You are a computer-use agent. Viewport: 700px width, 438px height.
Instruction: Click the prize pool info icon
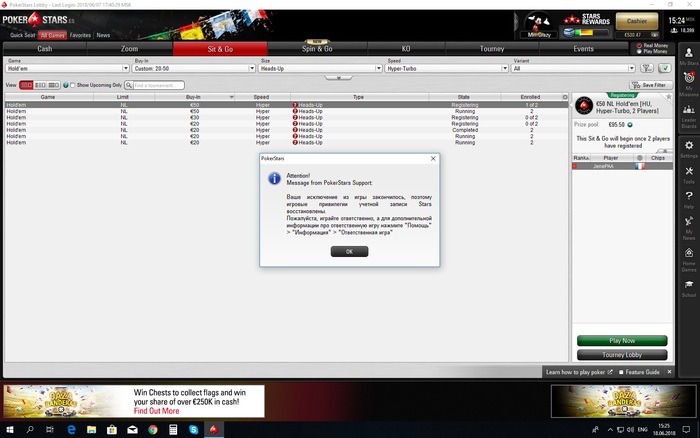coord(630,125)
